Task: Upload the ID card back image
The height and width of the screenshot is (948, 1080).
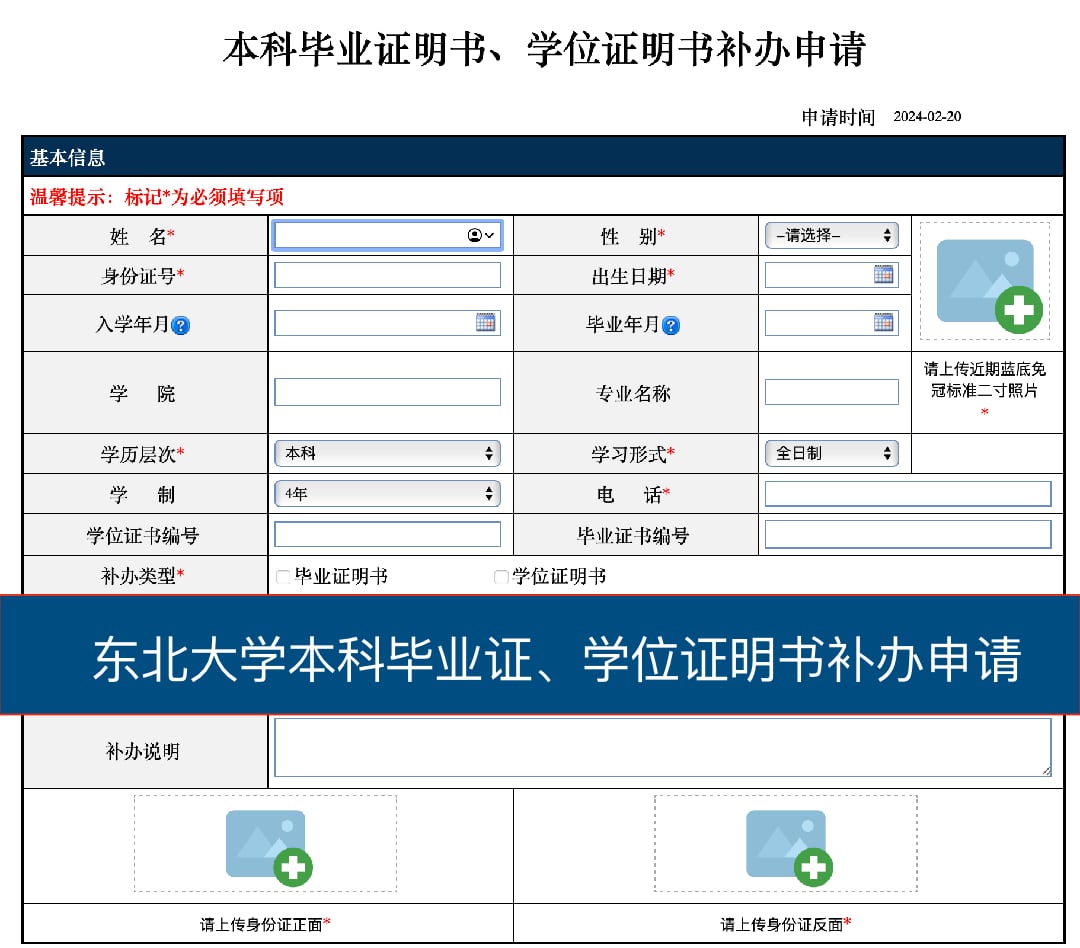Action: pyautogui.click(x=786, y=844)
